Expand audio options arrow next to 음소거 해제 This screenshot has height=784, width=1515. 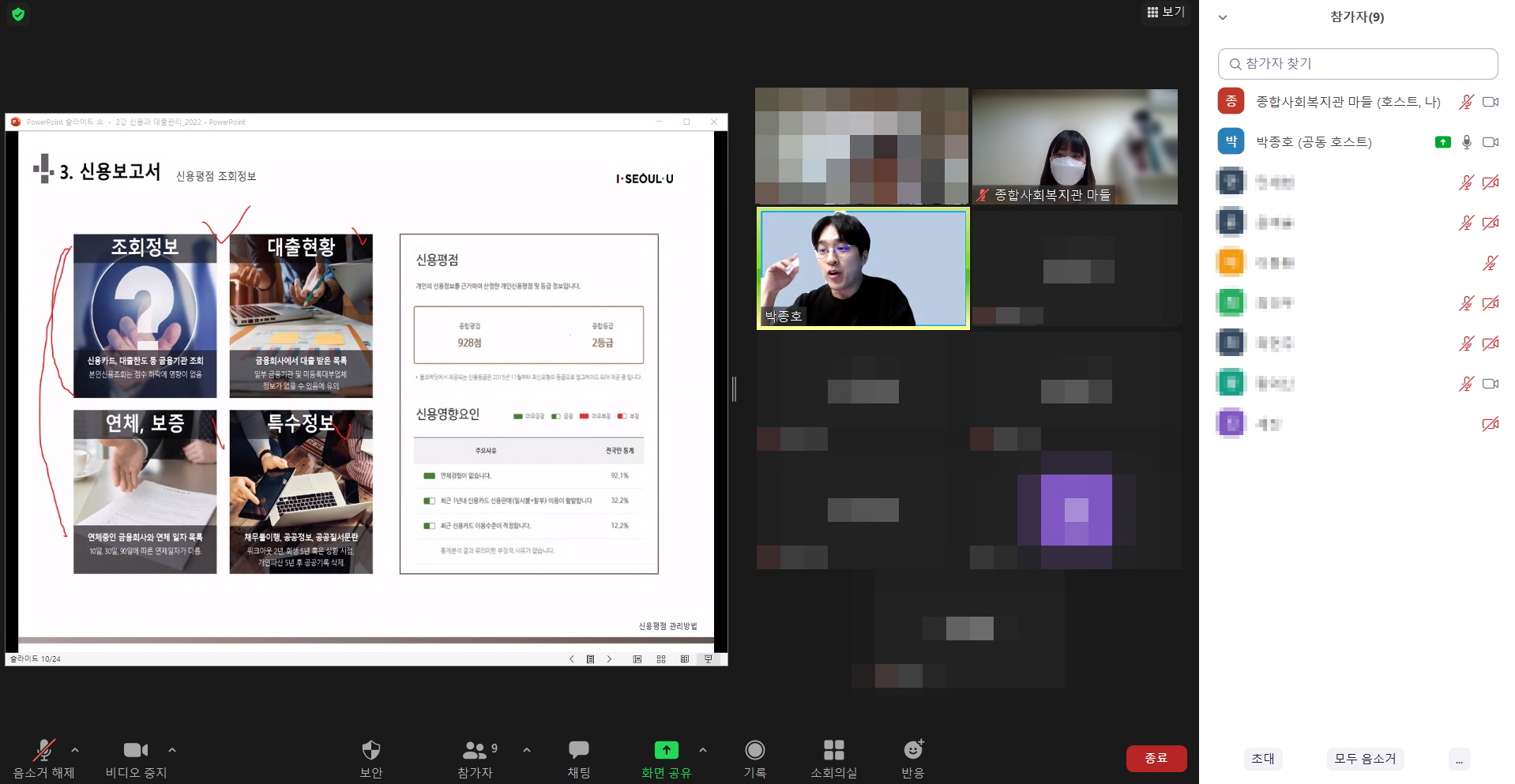[x=75, y=750]
